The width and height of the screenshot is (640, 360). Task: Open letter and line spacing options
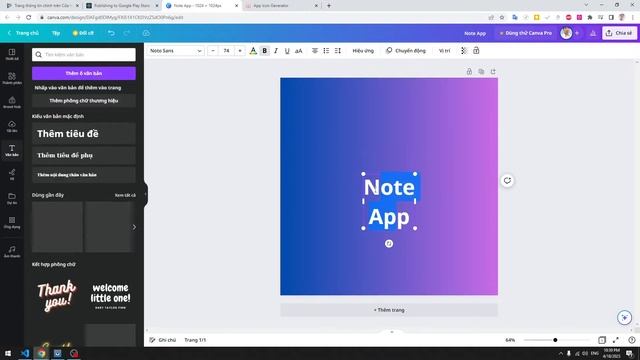pyautogui.click(x=338, y=51)
